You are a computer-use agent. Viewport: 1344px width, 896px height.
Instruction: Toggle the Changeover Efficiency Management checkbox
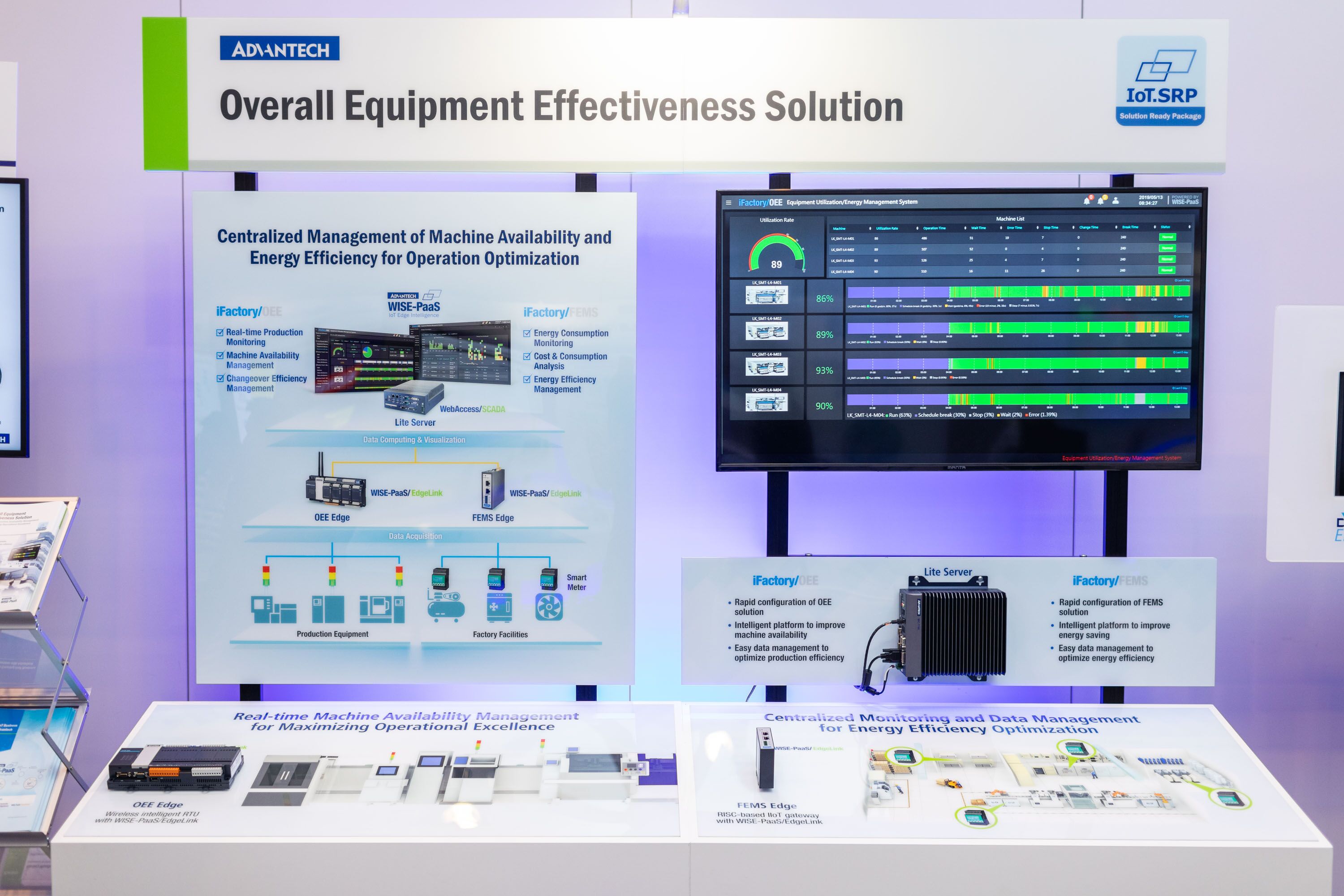220,378
